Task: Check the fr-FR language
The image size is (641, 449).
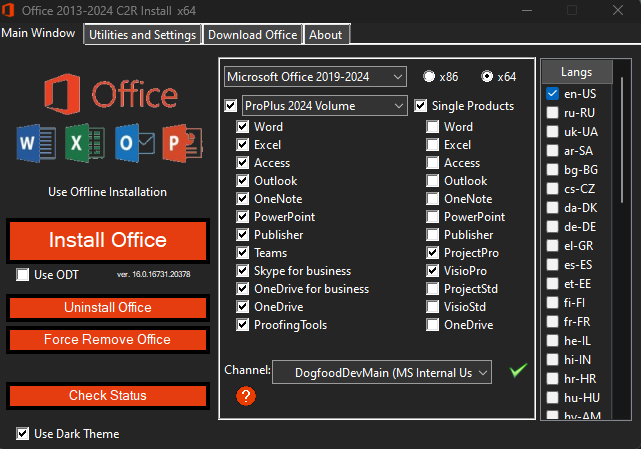Action: pos(552,322)
